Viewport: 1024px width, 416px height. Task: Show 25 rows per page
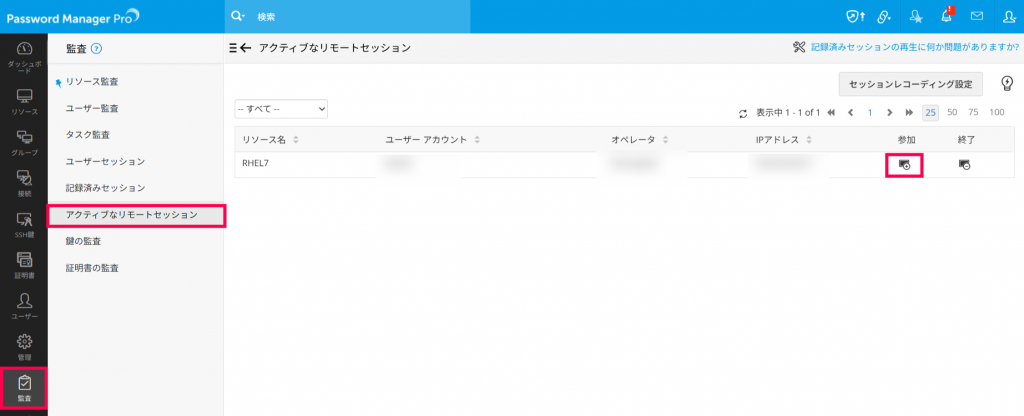tap(931, 112)
